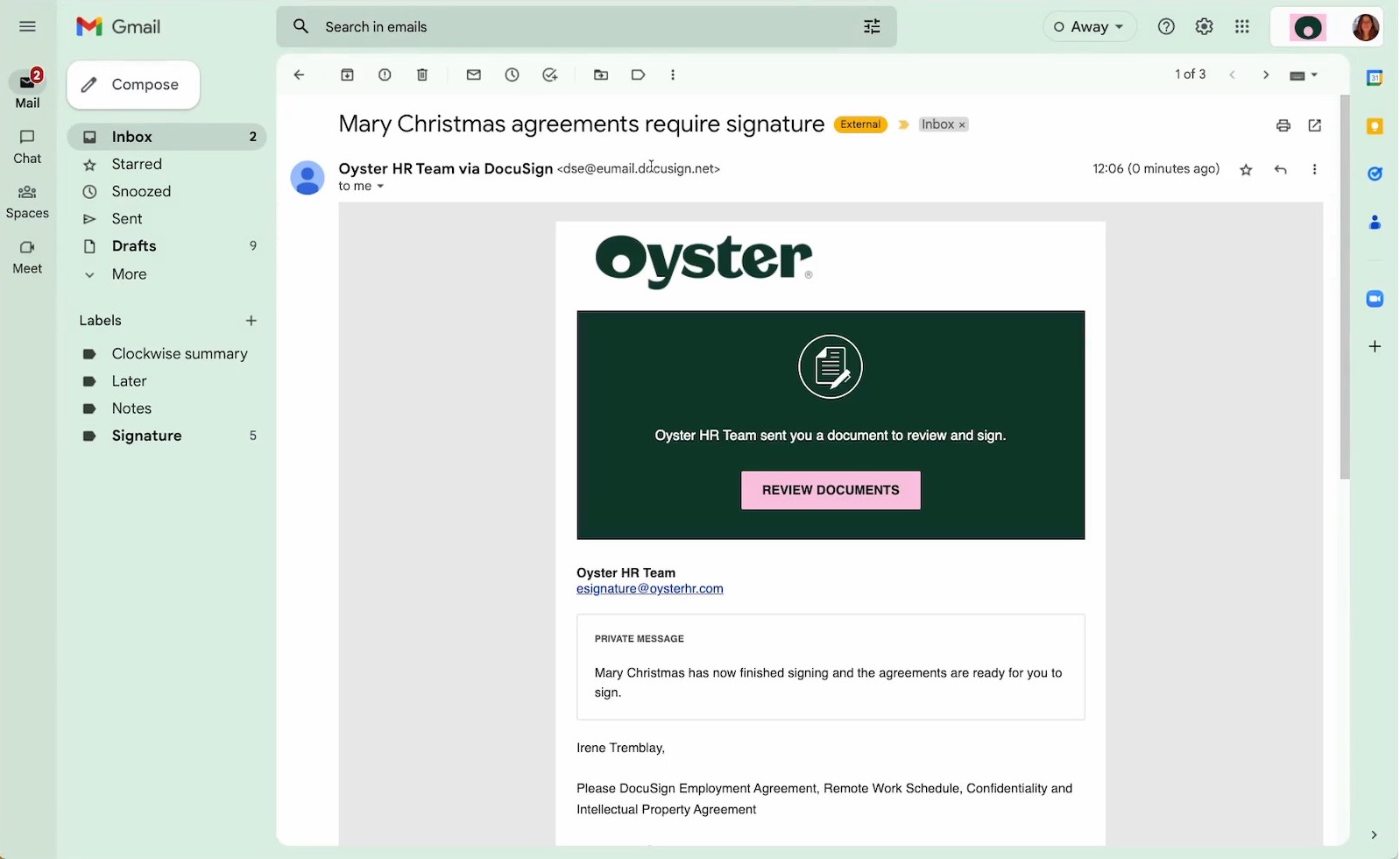This screenshot has height=859, width=1400.
Task: Click the Gmail logo
Action: coord(118,27)
